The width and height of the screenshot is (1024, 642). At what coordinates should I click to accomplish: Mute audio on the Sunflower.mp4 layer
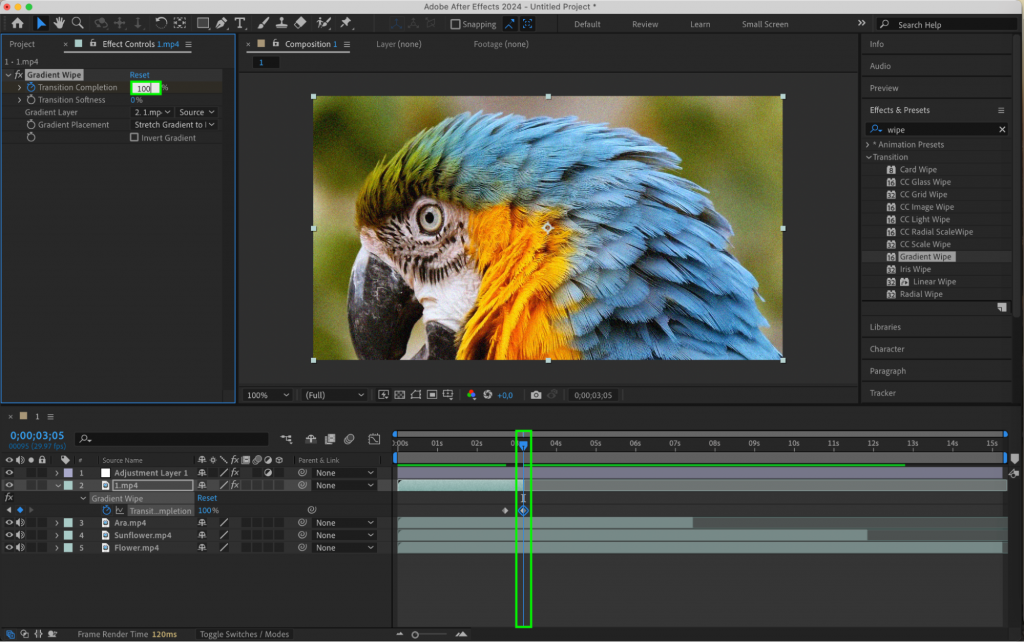coord(20,536)
